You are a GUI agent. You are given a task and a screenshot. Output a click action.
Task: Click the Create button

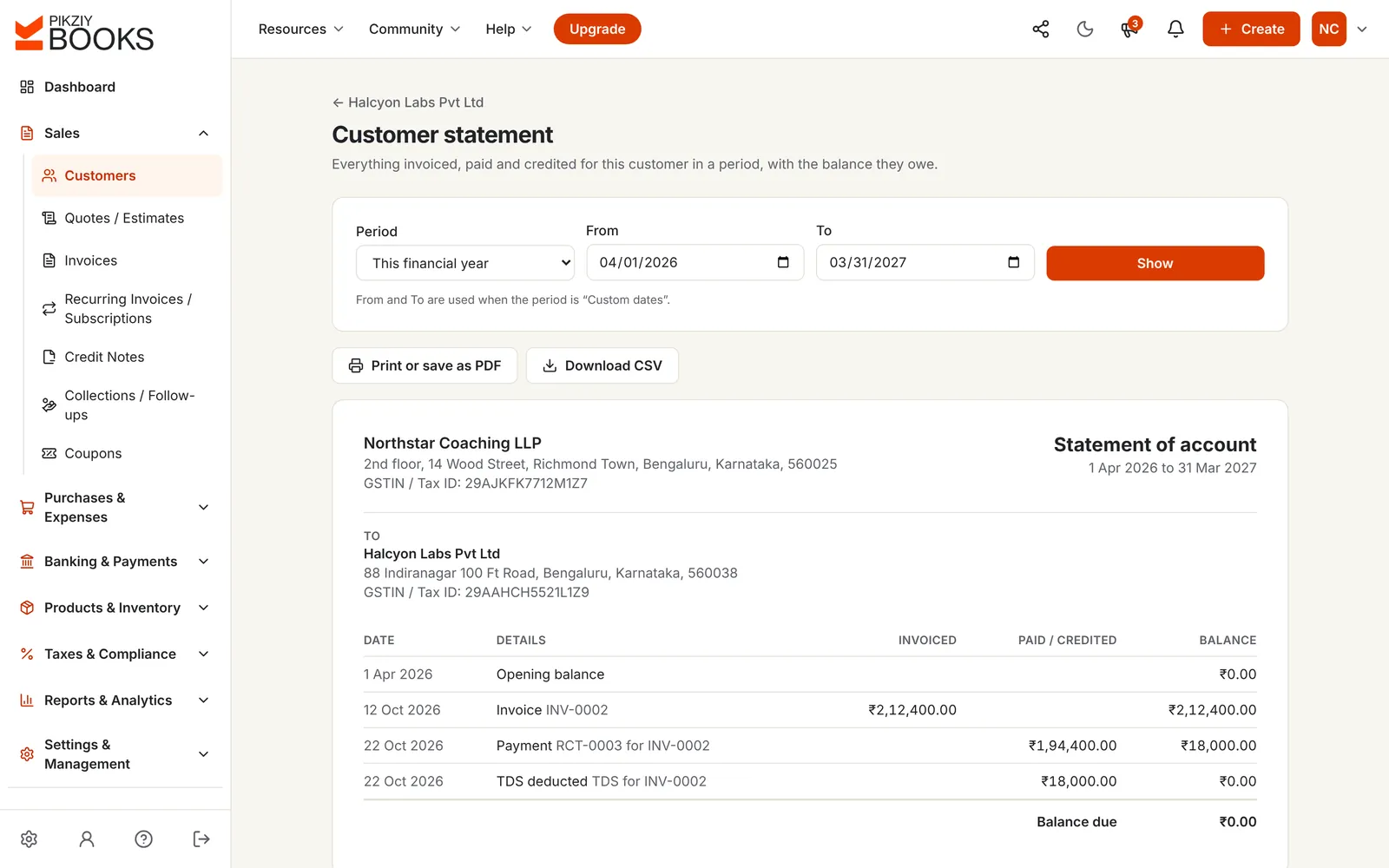[x=1251, y=29]
